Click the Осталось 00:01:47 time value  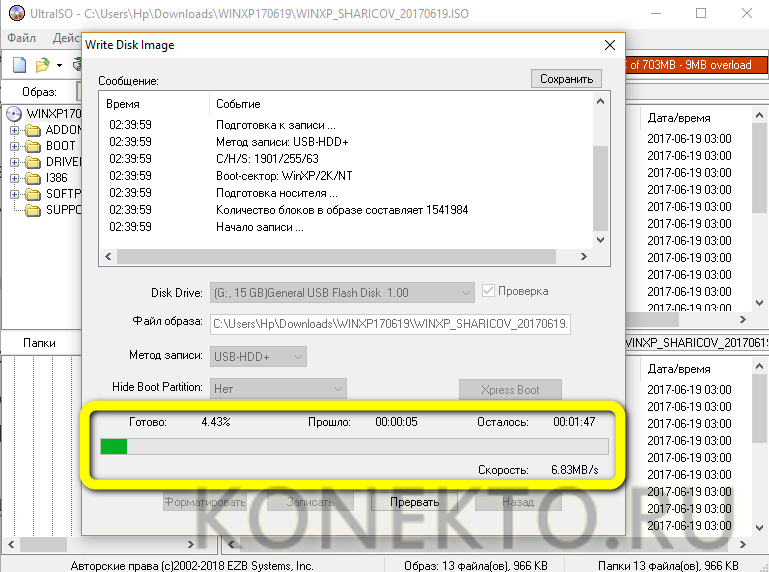(x=574, y=422)
